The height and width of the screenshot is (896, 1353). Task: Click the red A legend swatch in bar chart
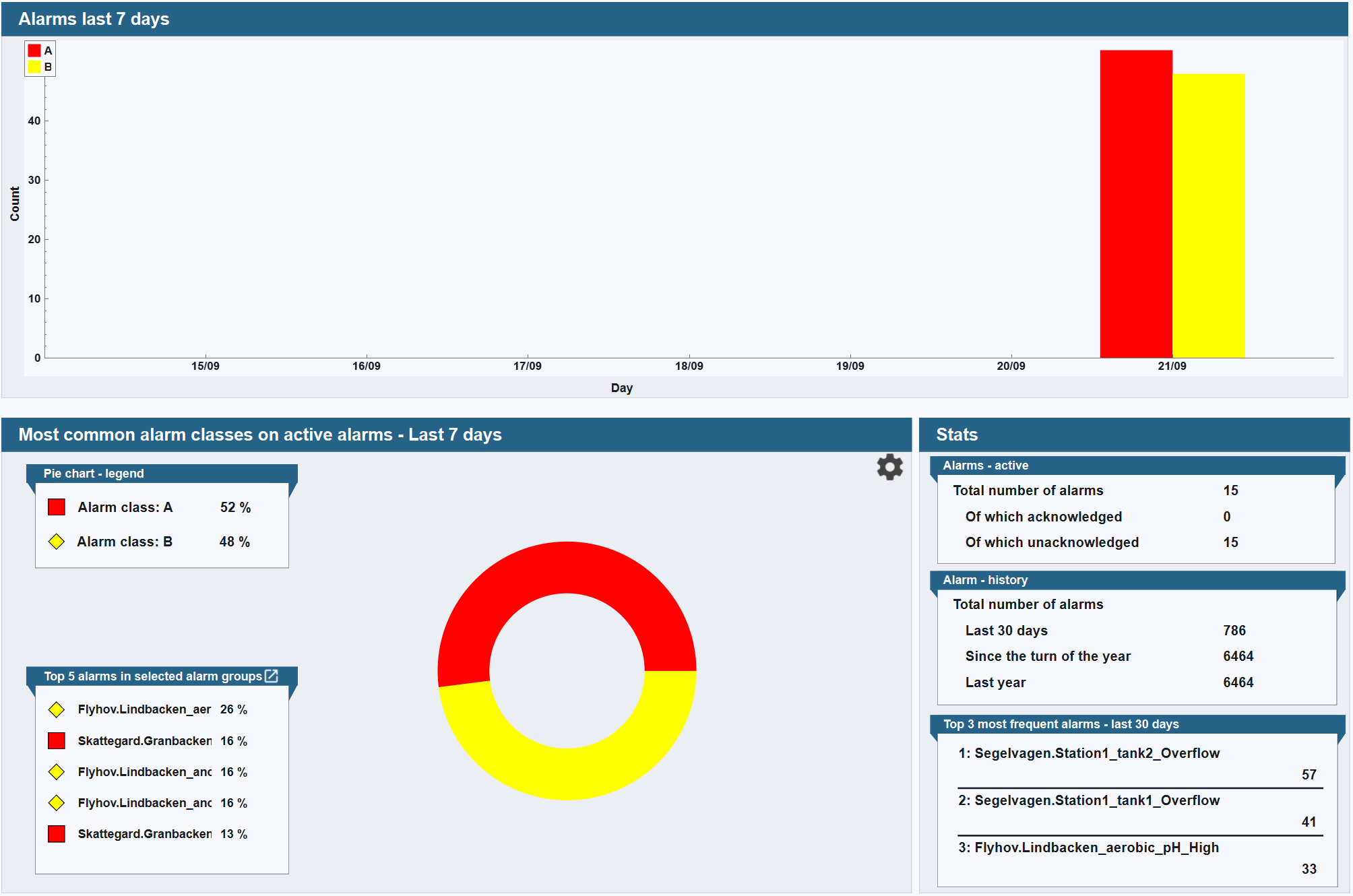[x=34, y=51]
